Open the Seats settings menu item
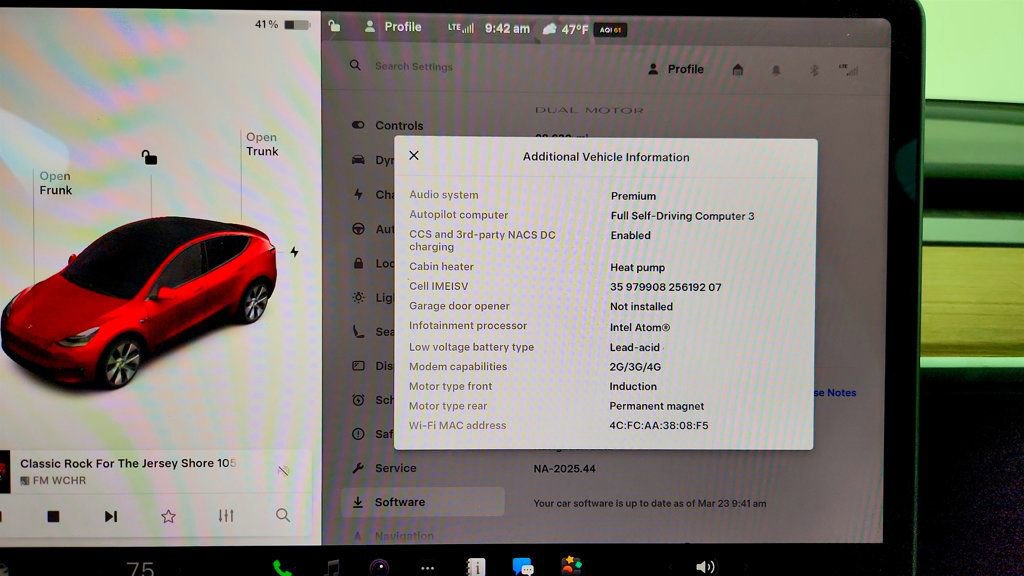This screenshot has height=576, width=1024. [x=372, y=332]
